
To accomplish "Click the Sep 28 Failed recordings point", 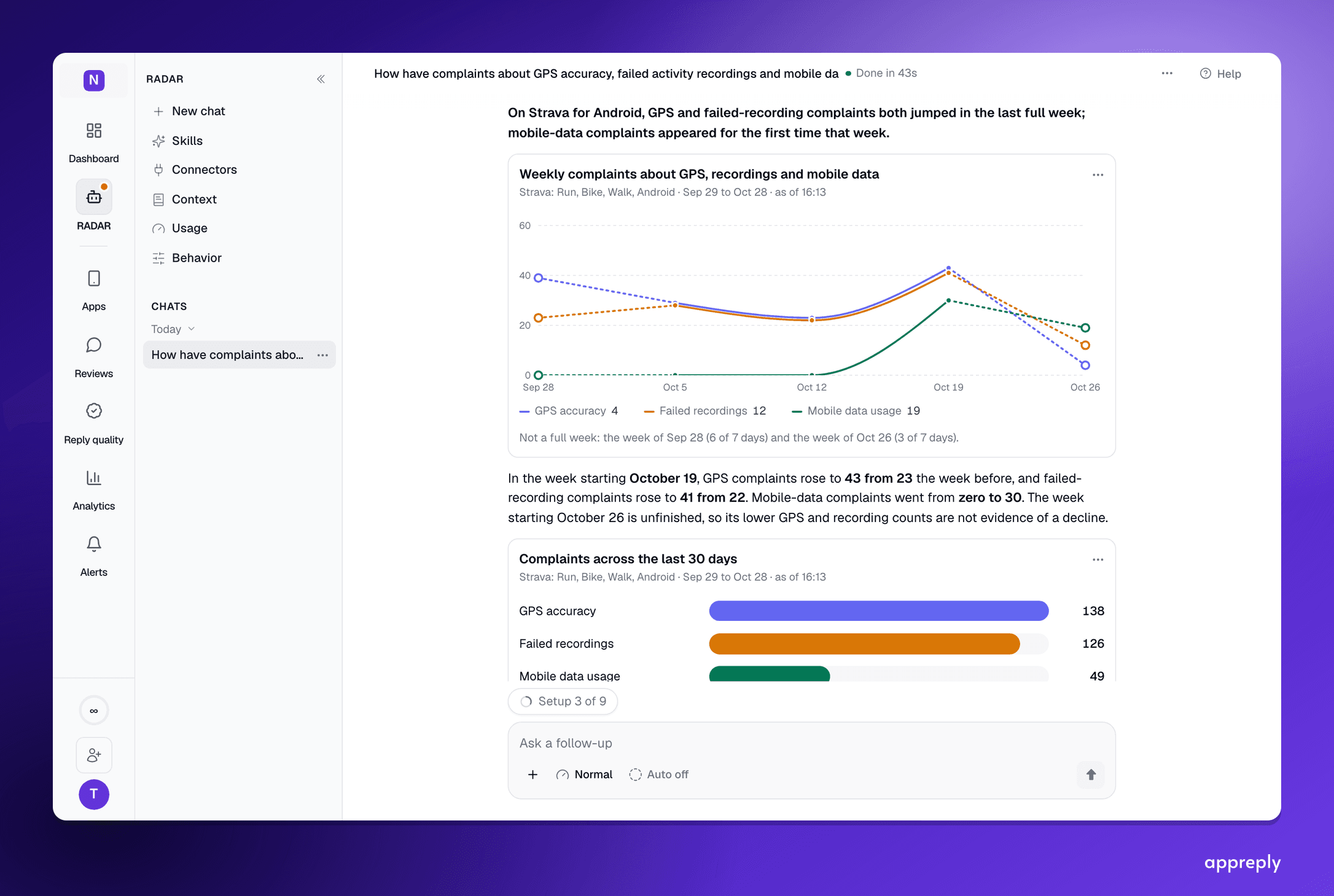I will [x=539, y=318].
